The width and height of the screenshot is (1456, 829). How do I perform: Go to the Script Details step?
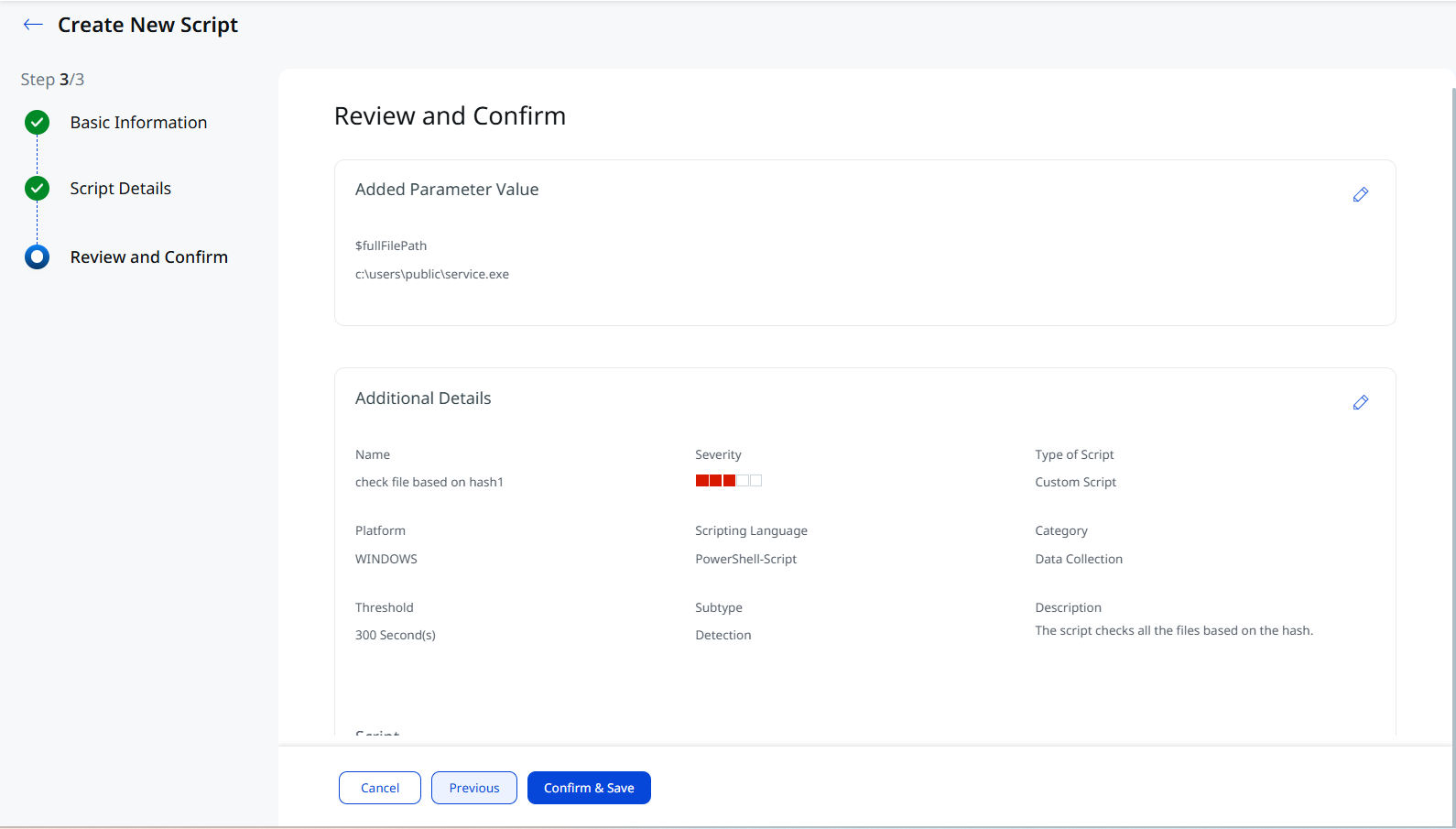(x=121, y=189)
